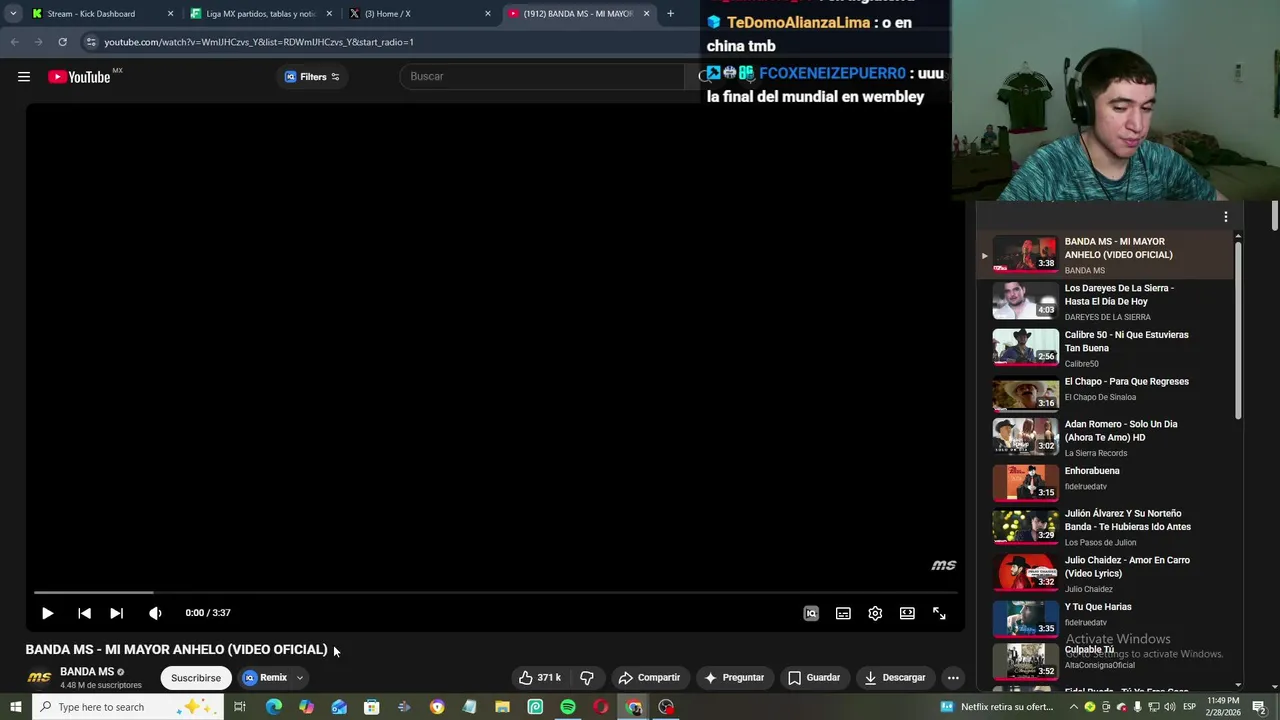Select Julión Álvarez Te Hubieras Ido Antes

click(1104, 527)
